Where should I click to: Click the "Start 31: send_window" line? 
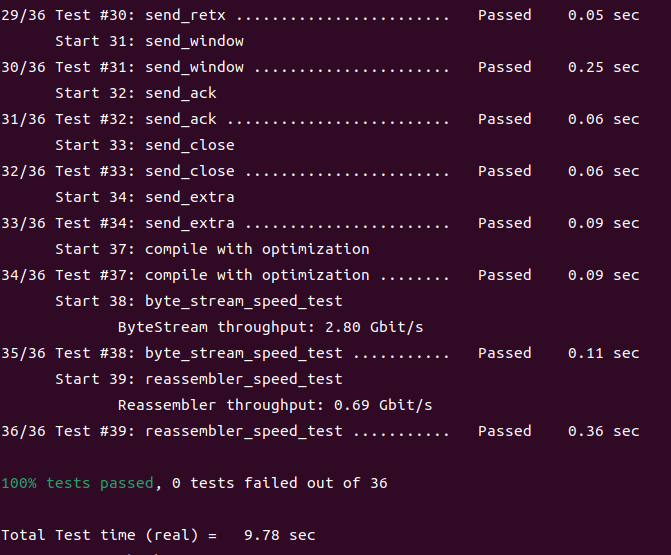[149, 41]
